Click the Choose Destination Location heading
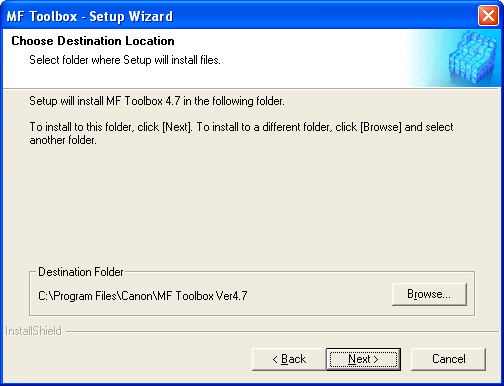 (93, 41)
